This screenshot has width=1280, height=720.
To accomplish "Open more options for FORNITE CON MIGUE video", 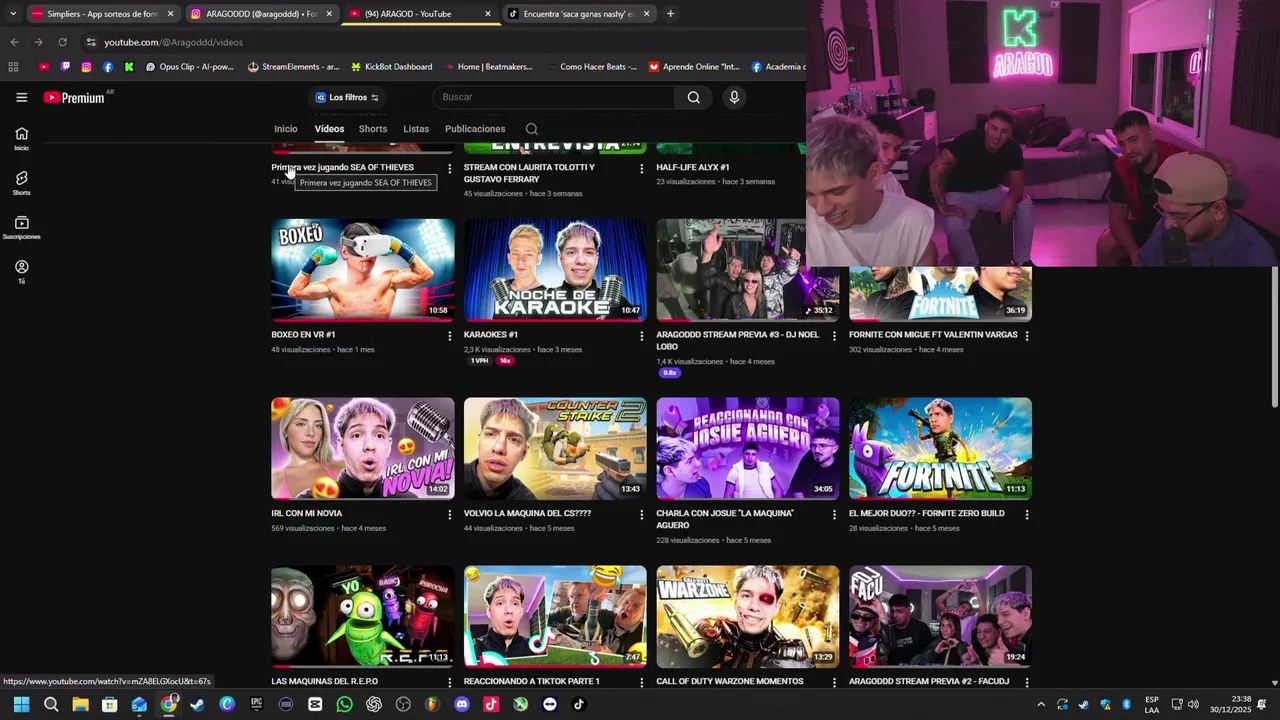I will click(1026, 336).
